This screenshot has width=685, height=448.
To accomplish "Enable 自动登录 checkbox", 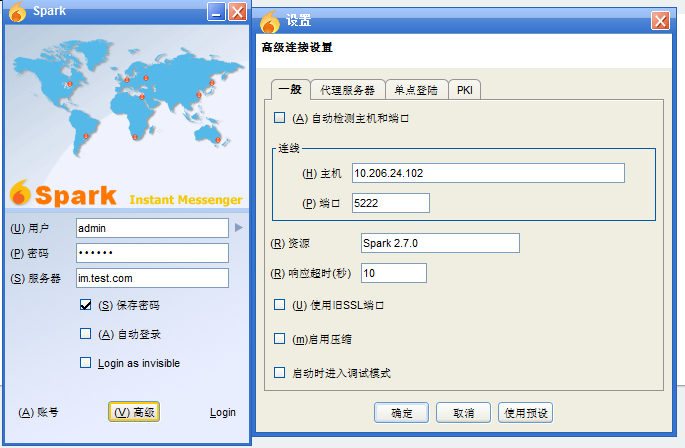I will (x=86, y=334).
